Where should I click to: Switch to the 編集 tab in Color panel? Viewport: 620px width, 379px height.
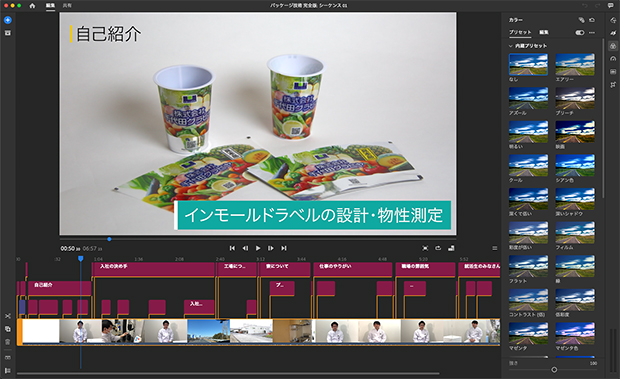point(544,32)
